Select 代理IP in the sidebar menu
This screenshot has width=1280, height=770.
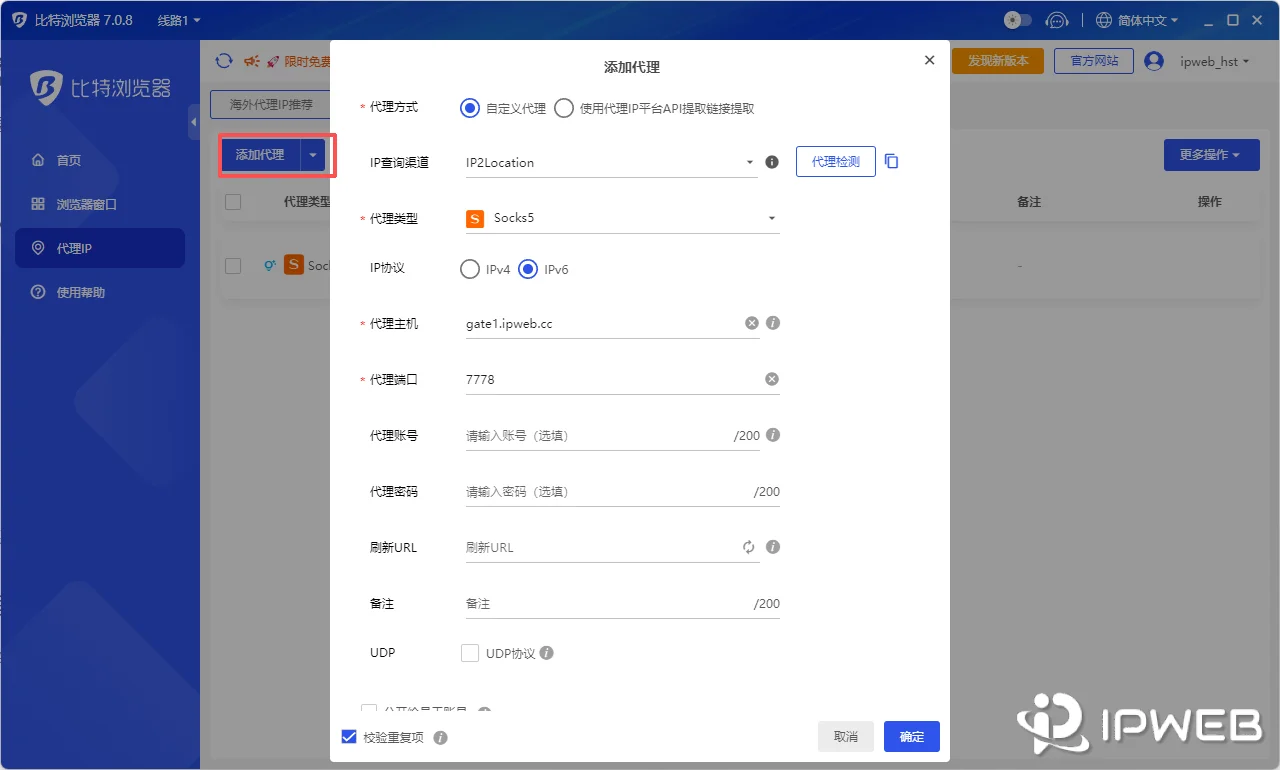tap(100, 248)
